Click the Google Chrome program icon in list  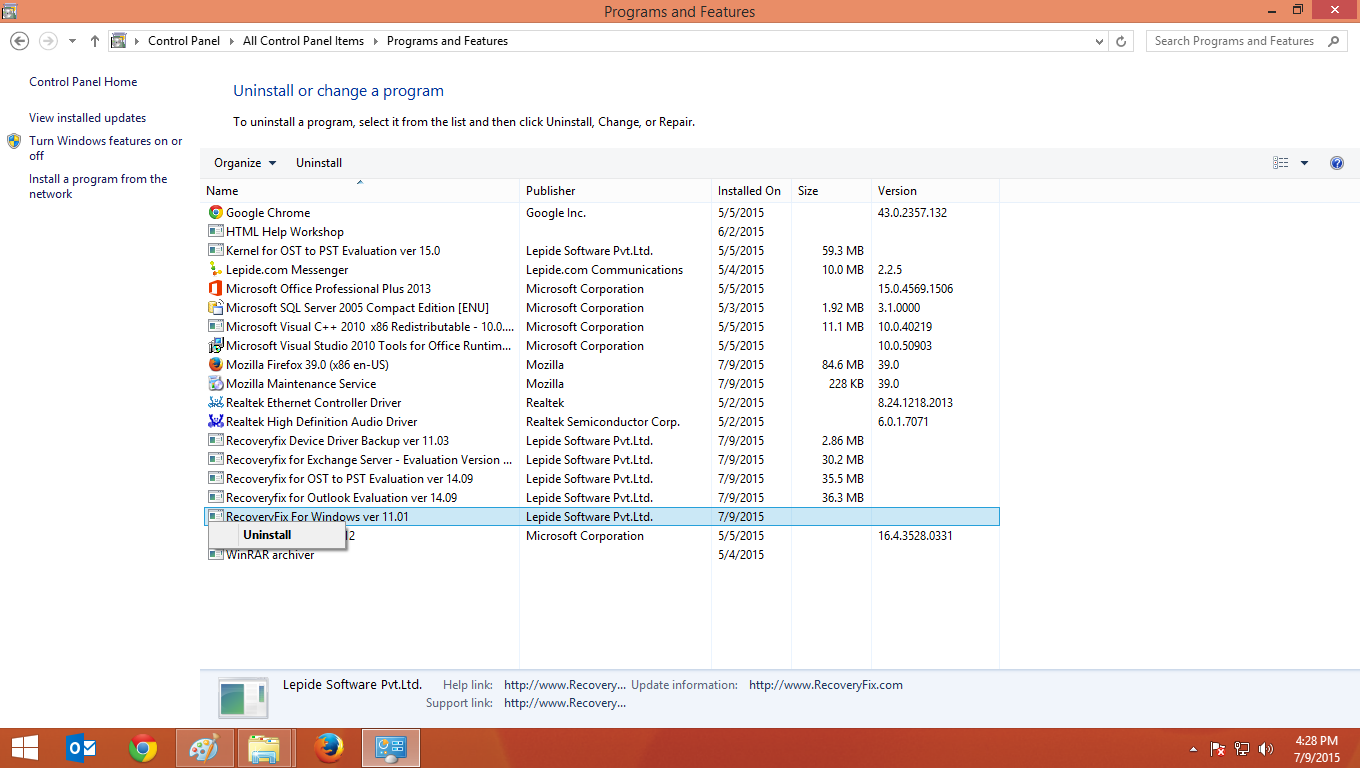click(x=215, y=213)
